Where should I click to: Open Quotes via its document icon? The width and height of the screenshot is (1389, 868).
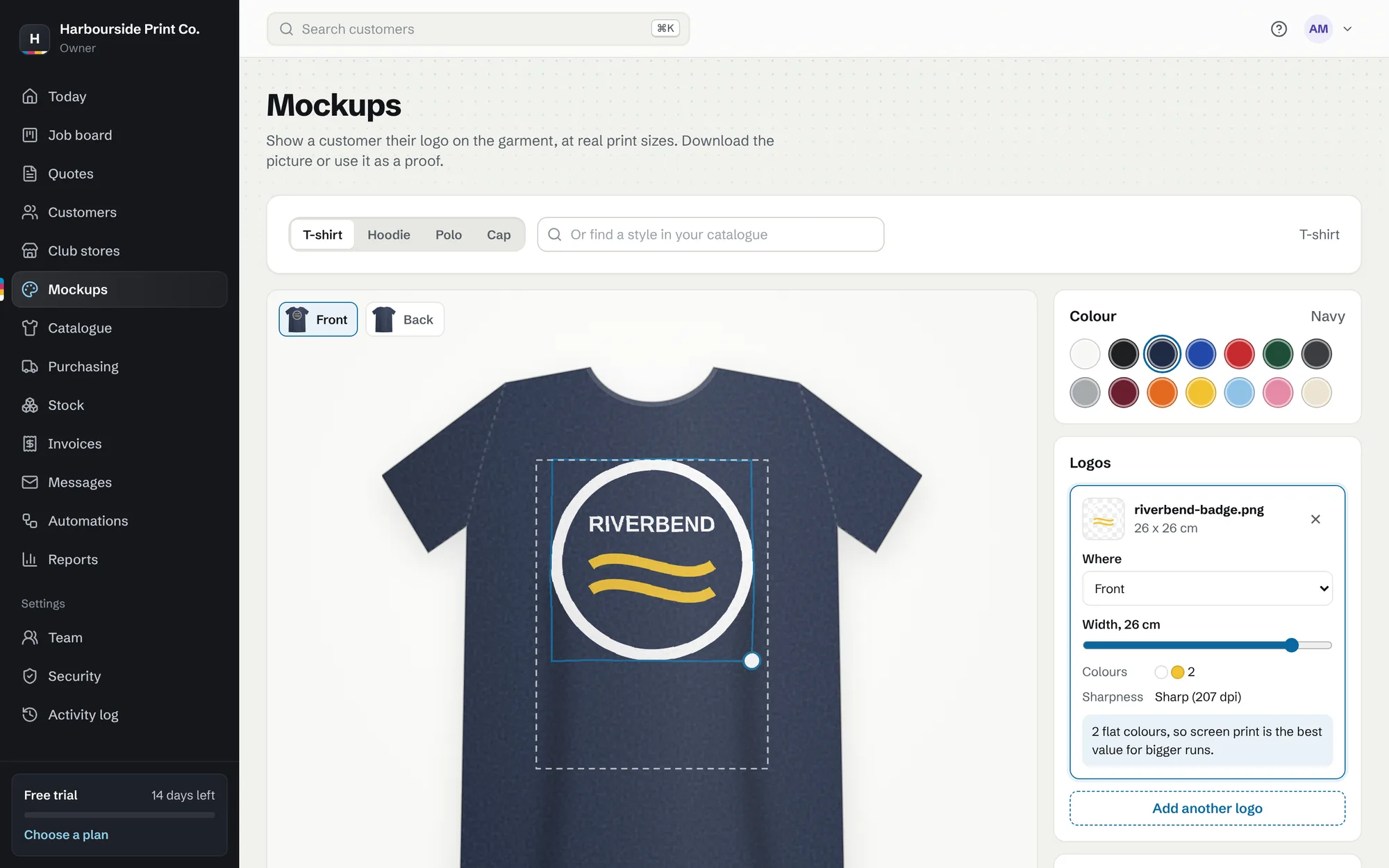(30, 174)
